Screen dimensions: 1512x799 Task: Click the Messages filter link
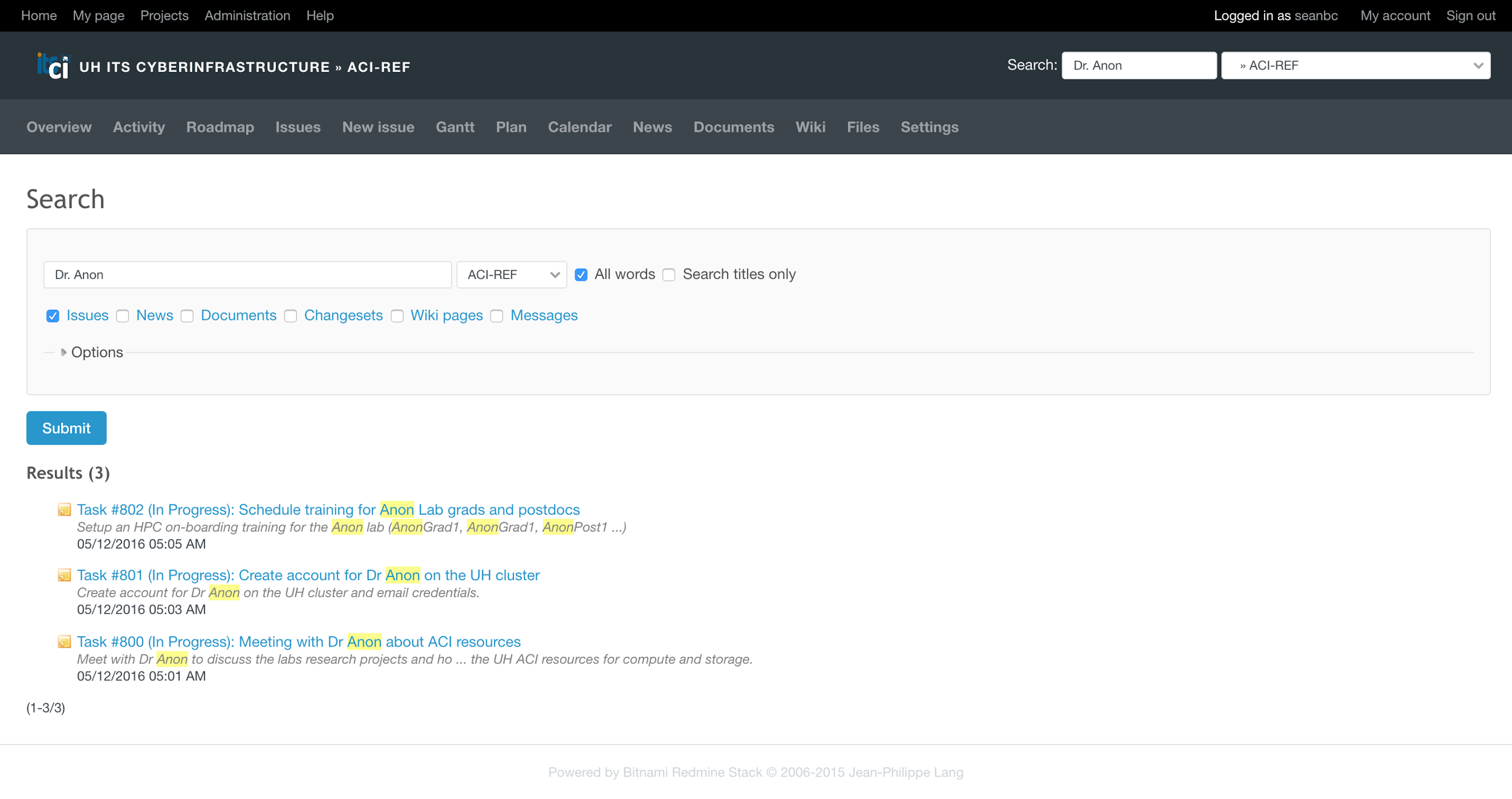pyautogui.click(x=544, y=316)
